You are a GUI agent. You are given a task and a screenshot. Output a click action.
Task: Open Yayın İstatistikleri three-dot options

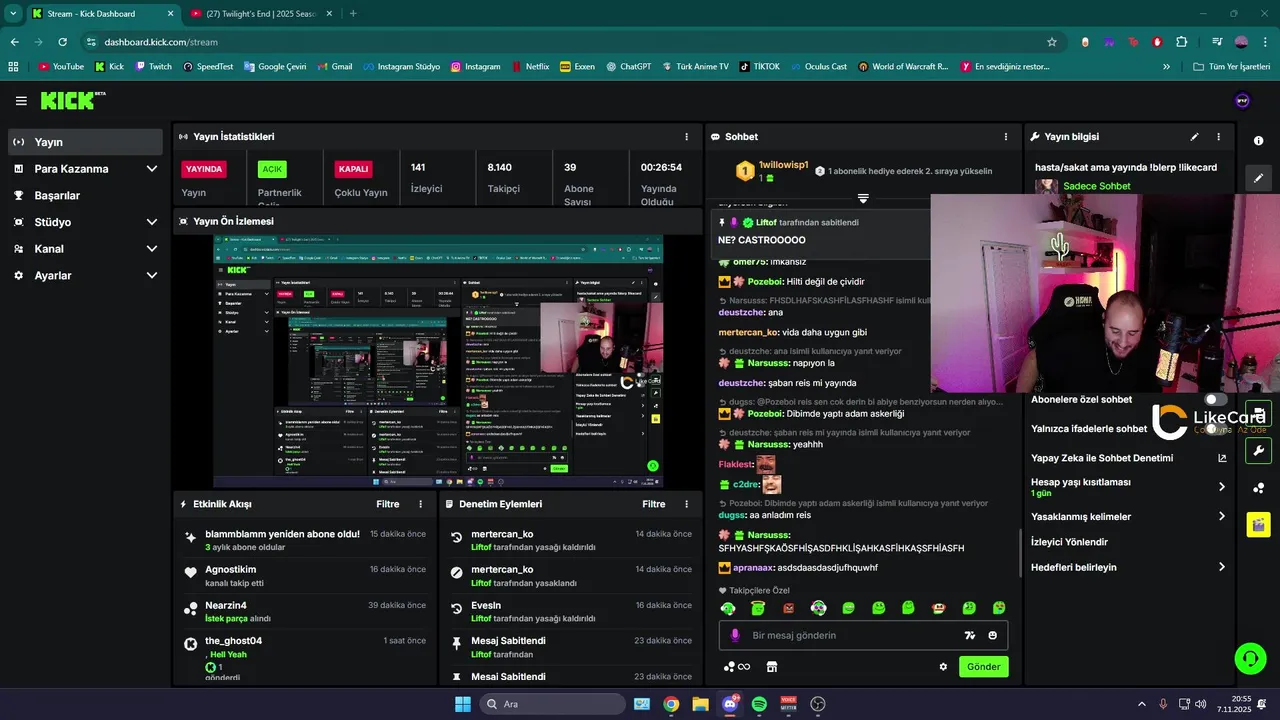click(x=686, y=137)
